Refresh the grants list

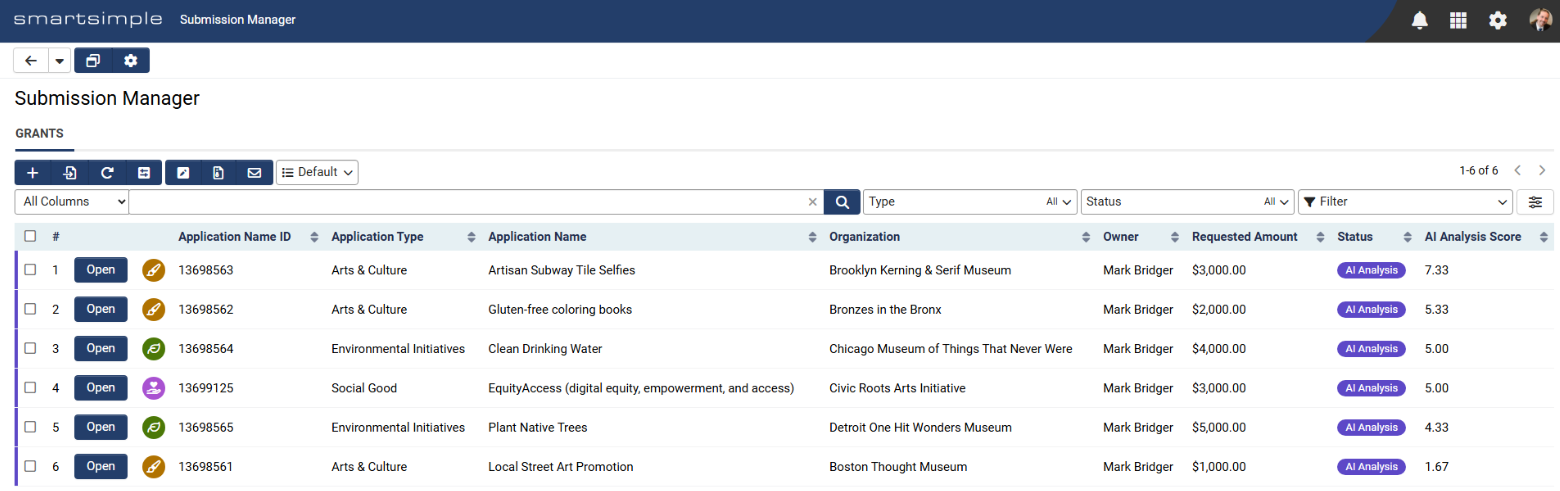(x=107, y=173)
